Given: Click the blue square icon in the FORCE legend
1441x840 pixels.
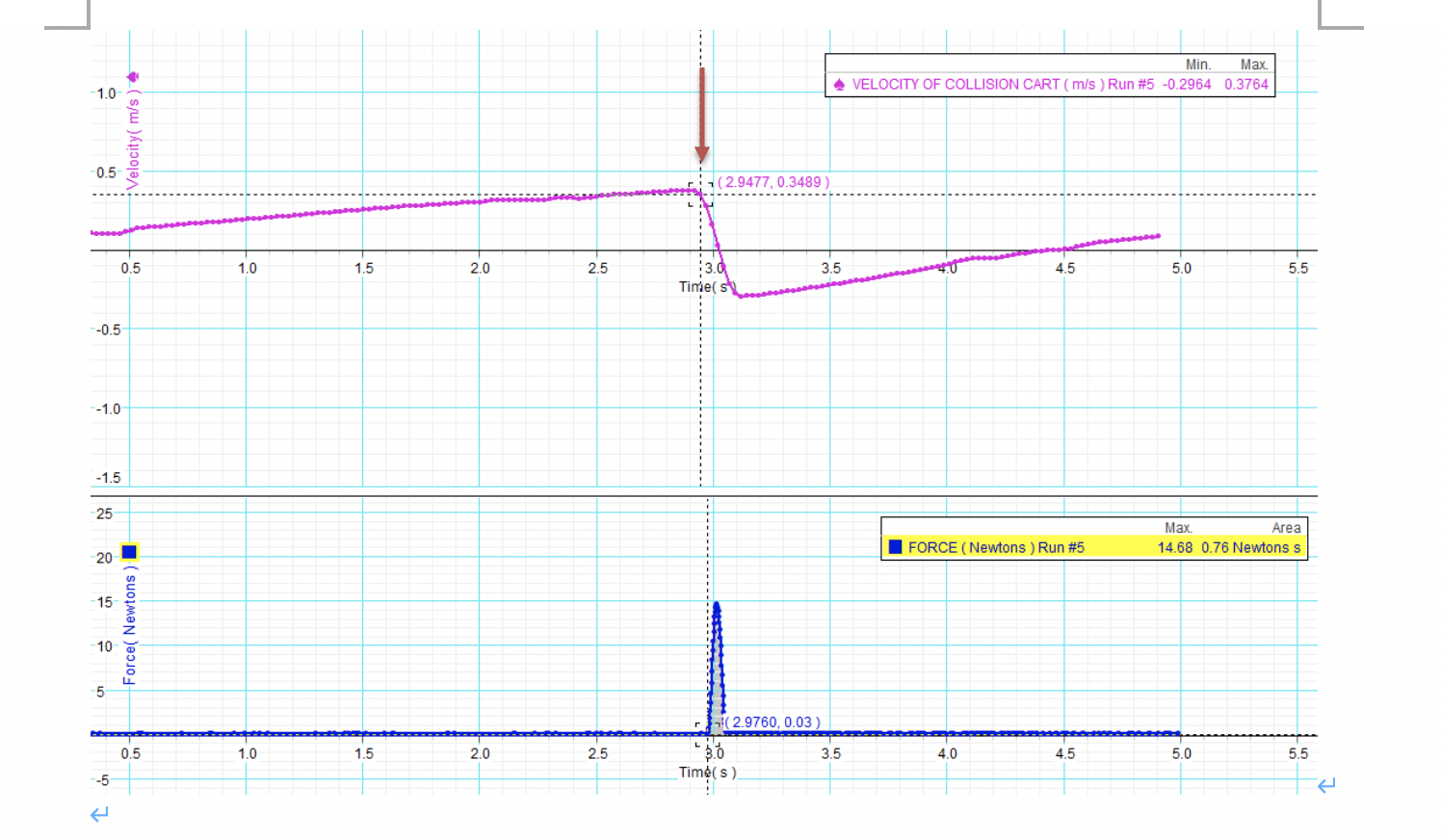Looking at the screenshot, I should tap(895, 547).
